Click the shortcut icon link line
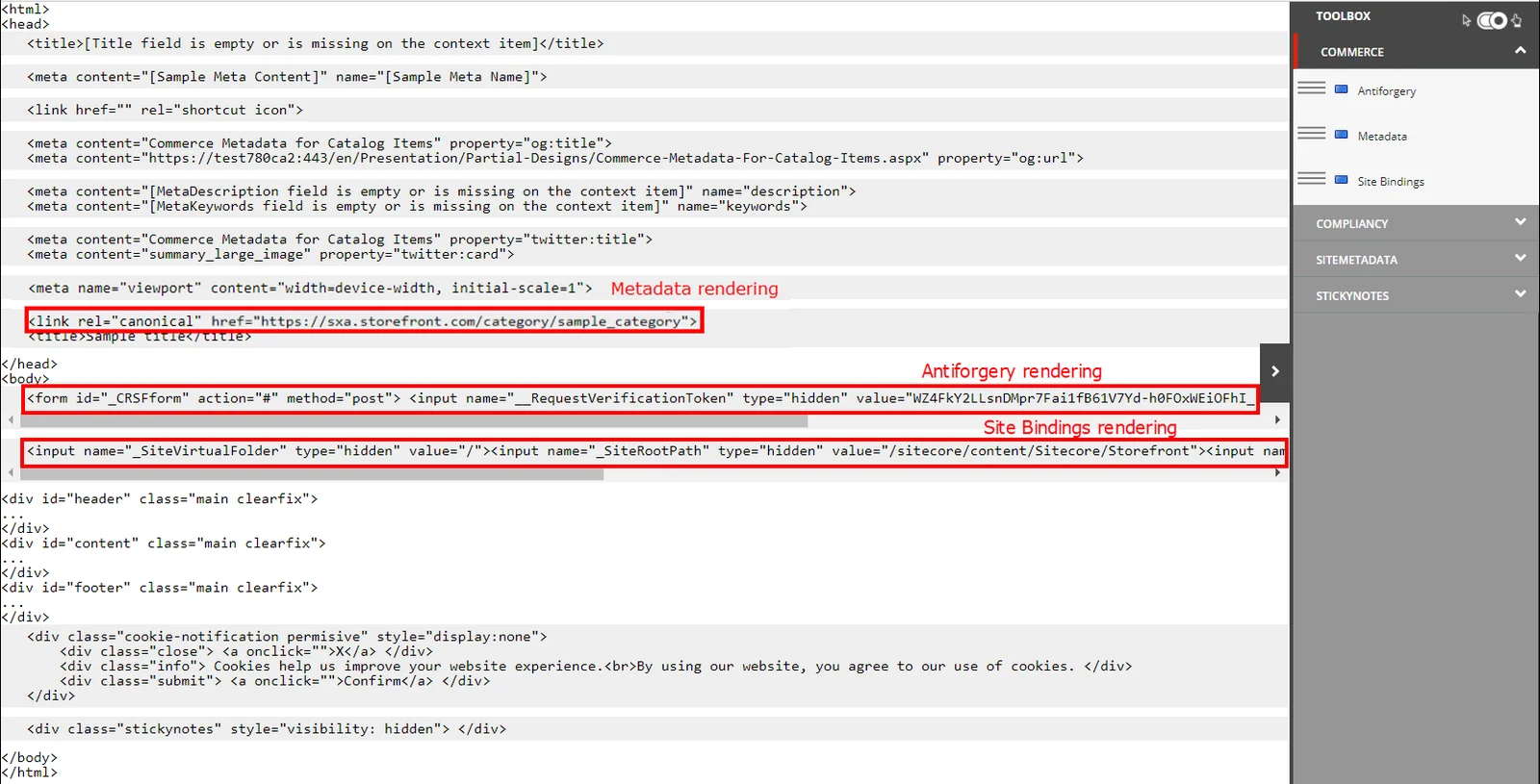Viewport: 1540px width, 784px height. tap(165, 111)
